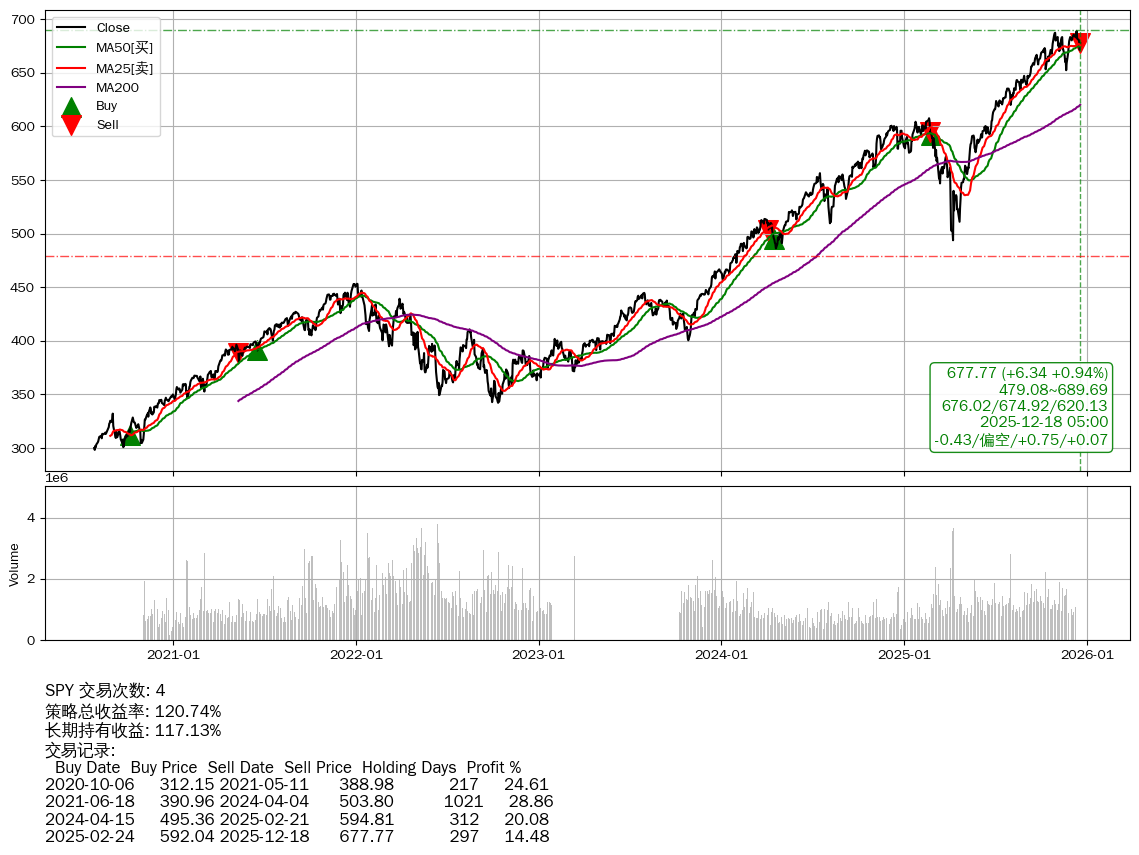The height and width of the screenshot is (855, 1139).
Task: Click the 2025-01 date label on x-axis
Action: [x=904, y=655]
